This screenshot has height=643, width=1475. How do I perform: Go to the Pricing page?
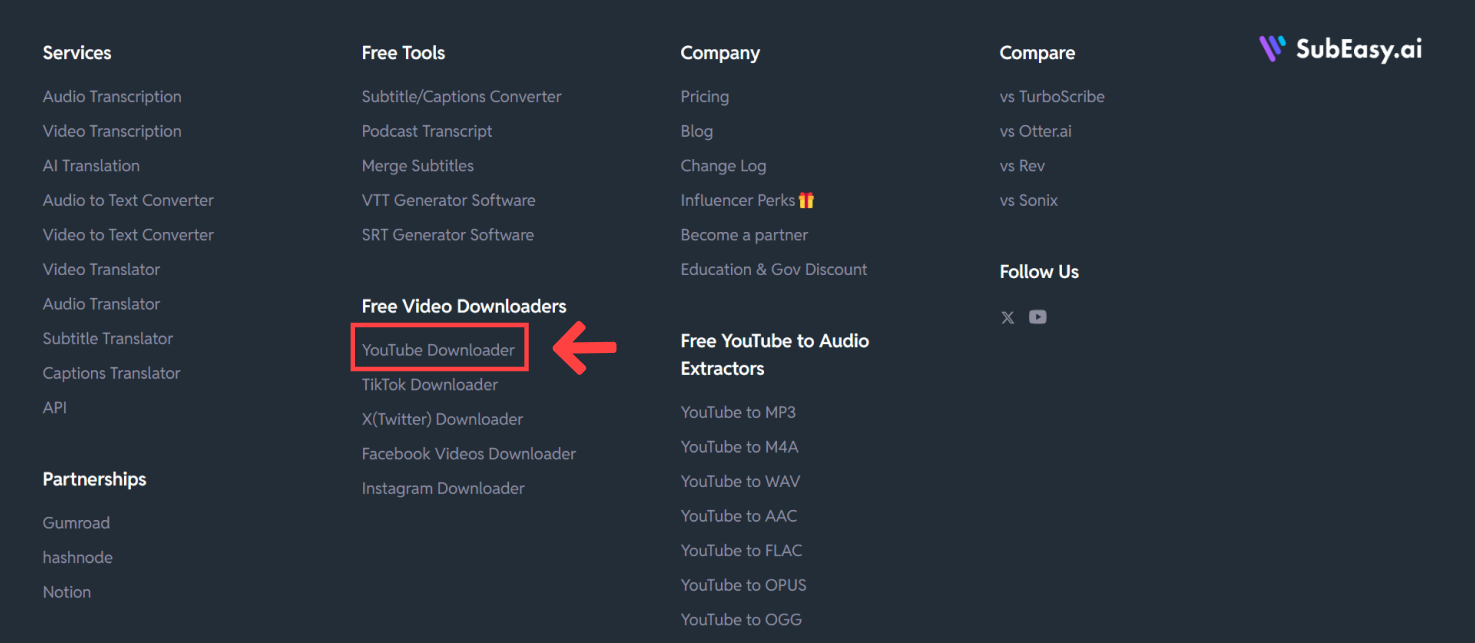[705, 97]
